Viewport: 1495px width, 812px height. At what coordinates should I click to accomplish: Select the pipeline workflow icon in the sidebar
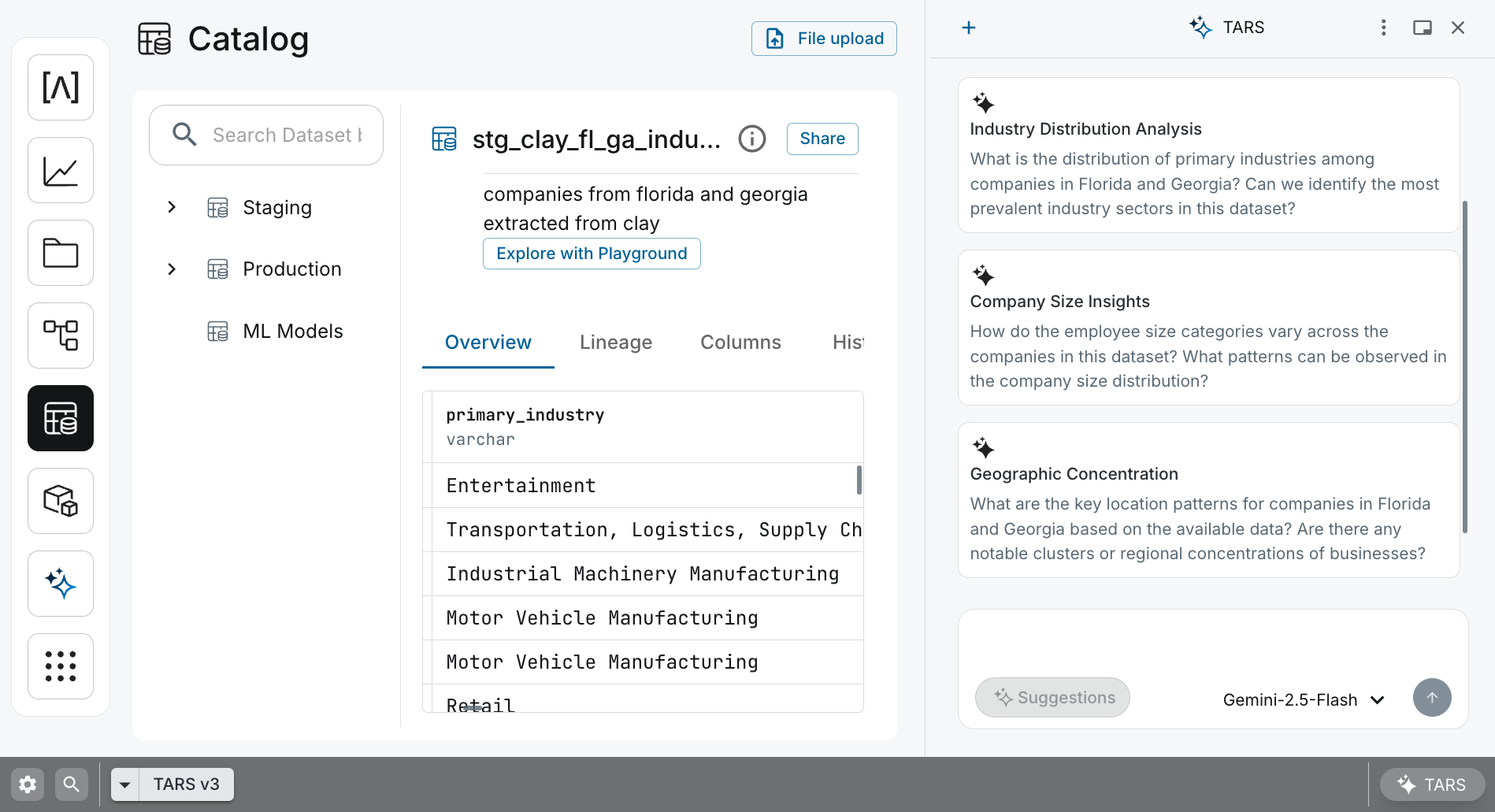click(60, 335)
